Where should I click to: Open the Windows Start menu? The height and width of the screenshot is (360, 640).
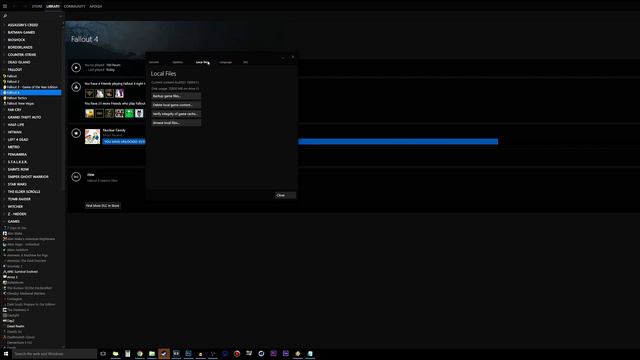coord(6,353)
